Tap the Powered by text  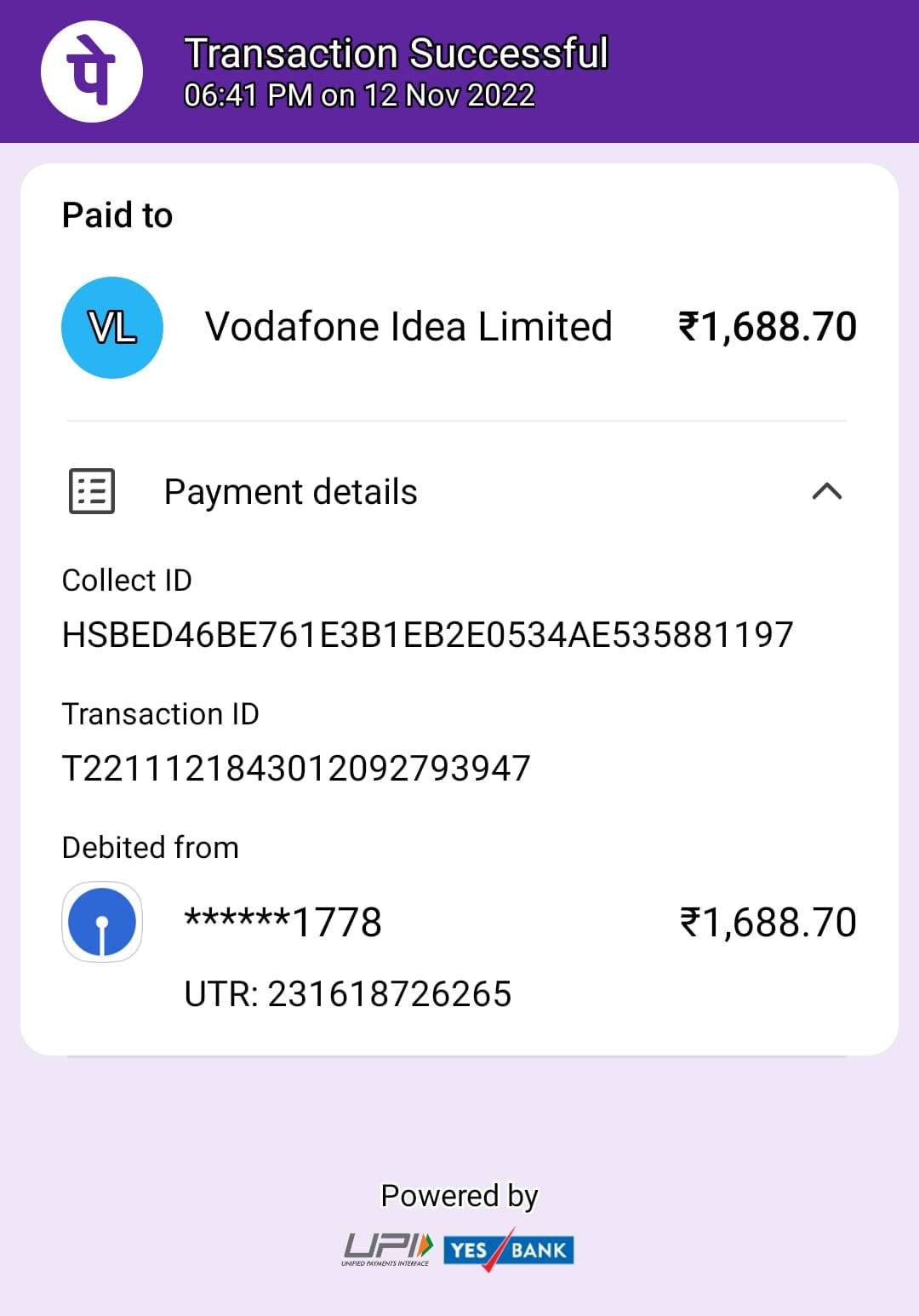[459, 1197]
